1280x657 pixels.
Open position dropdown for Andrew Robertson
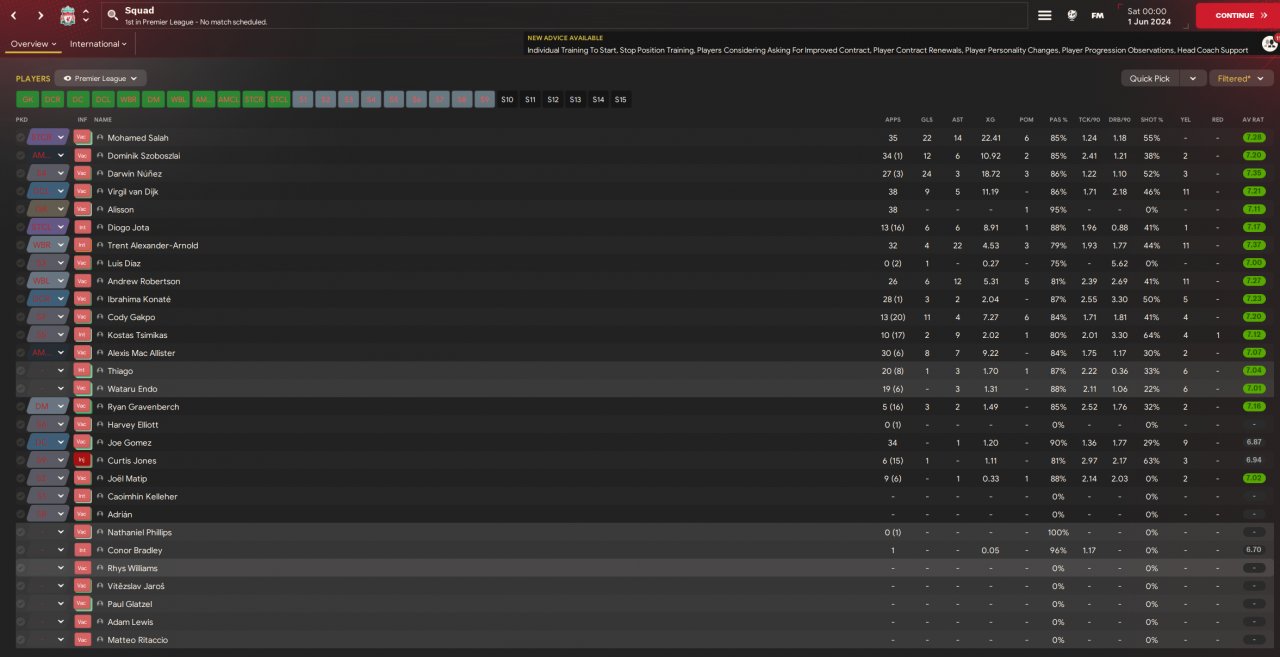[61, 281]
